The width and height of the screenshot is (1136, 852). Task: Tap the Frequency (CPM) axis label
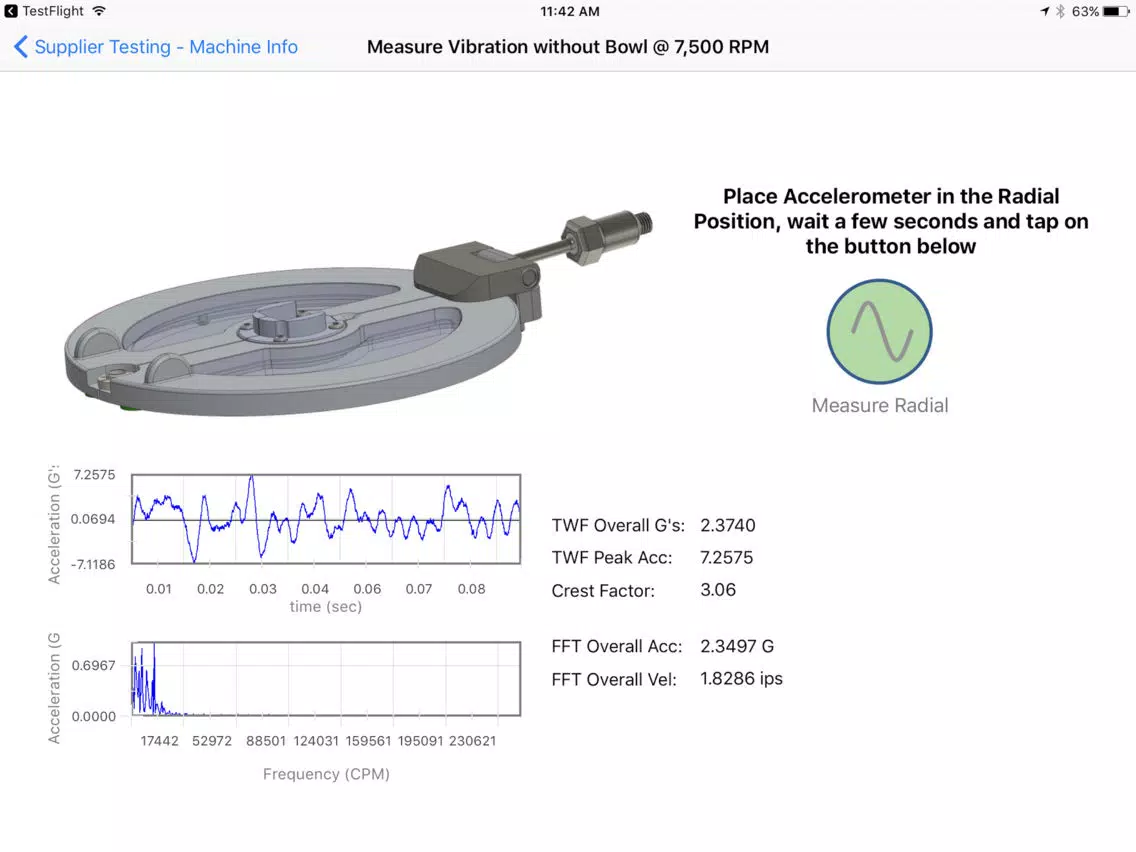(x=326, y=774)
